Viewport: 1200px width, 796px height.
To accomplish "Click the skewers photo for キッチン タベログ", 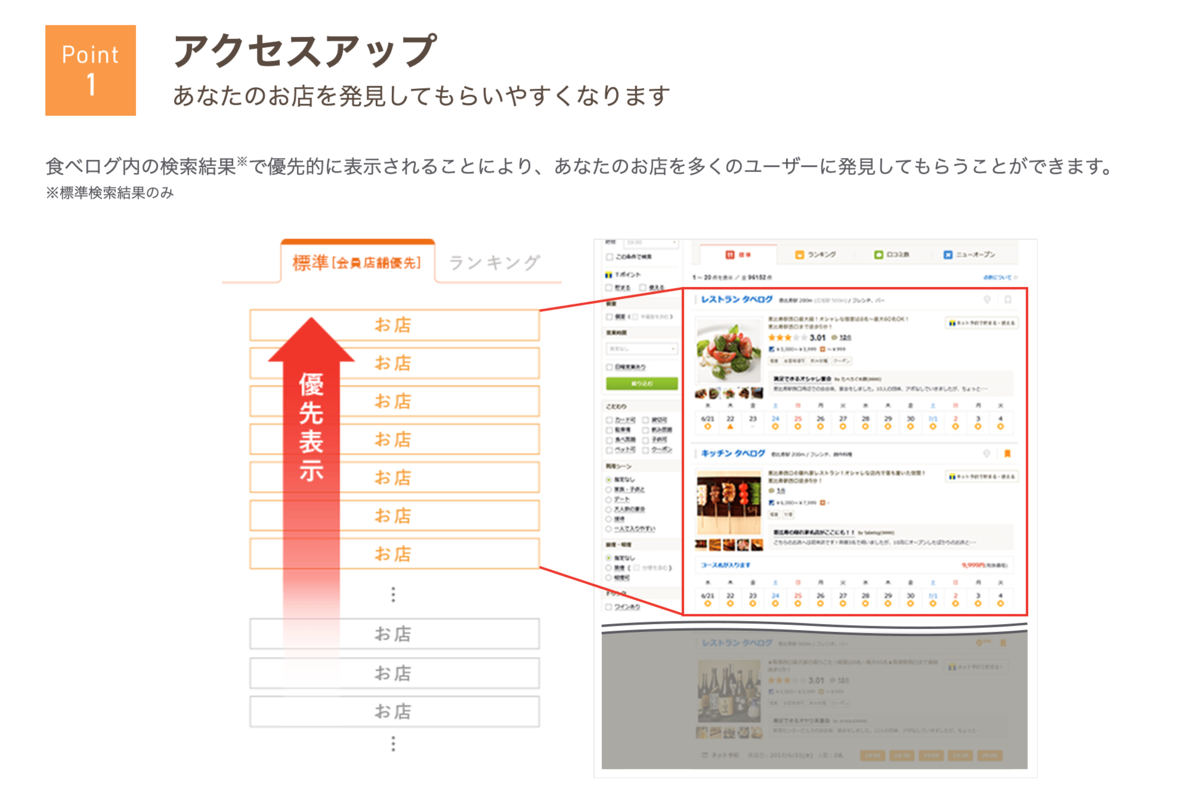I will [729, 503].
